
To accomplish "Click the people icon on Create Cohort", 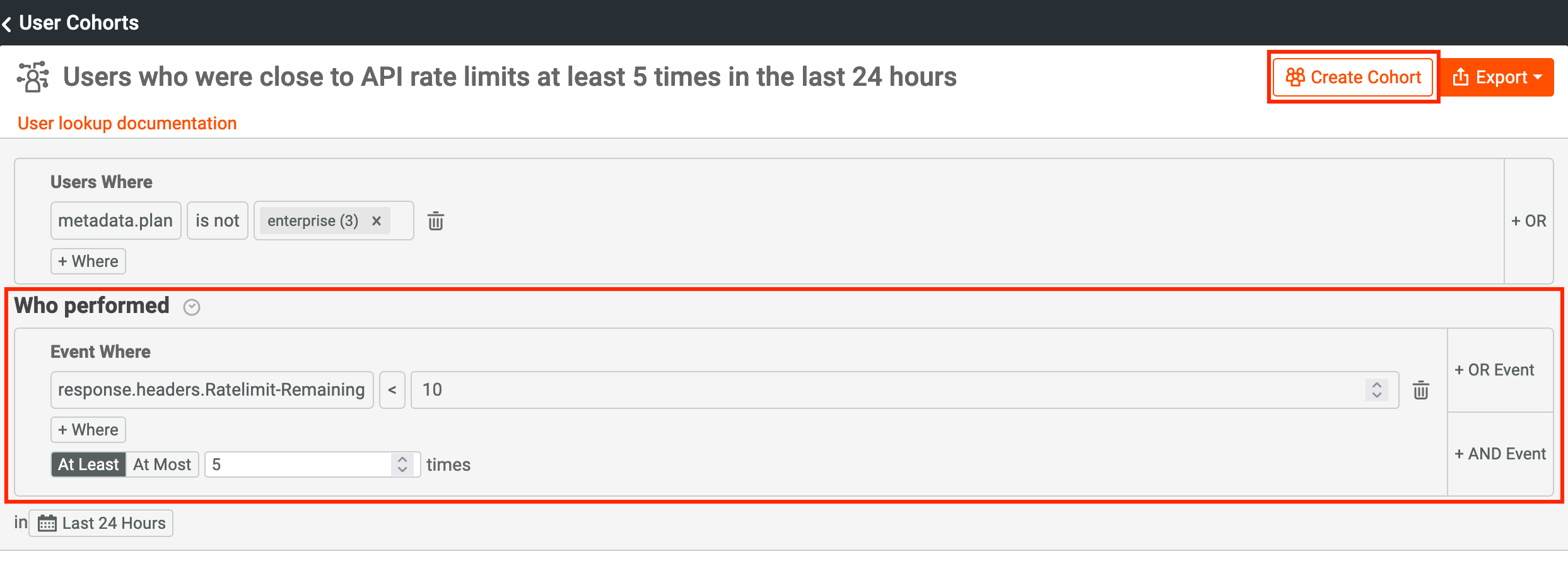I will [1296, 77].
